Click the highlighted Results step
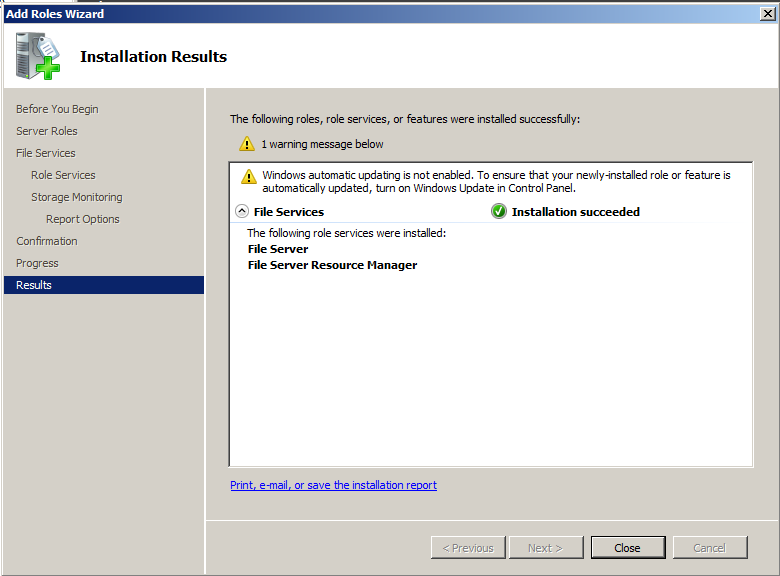 pyautogui.click(x=34, y=285)
